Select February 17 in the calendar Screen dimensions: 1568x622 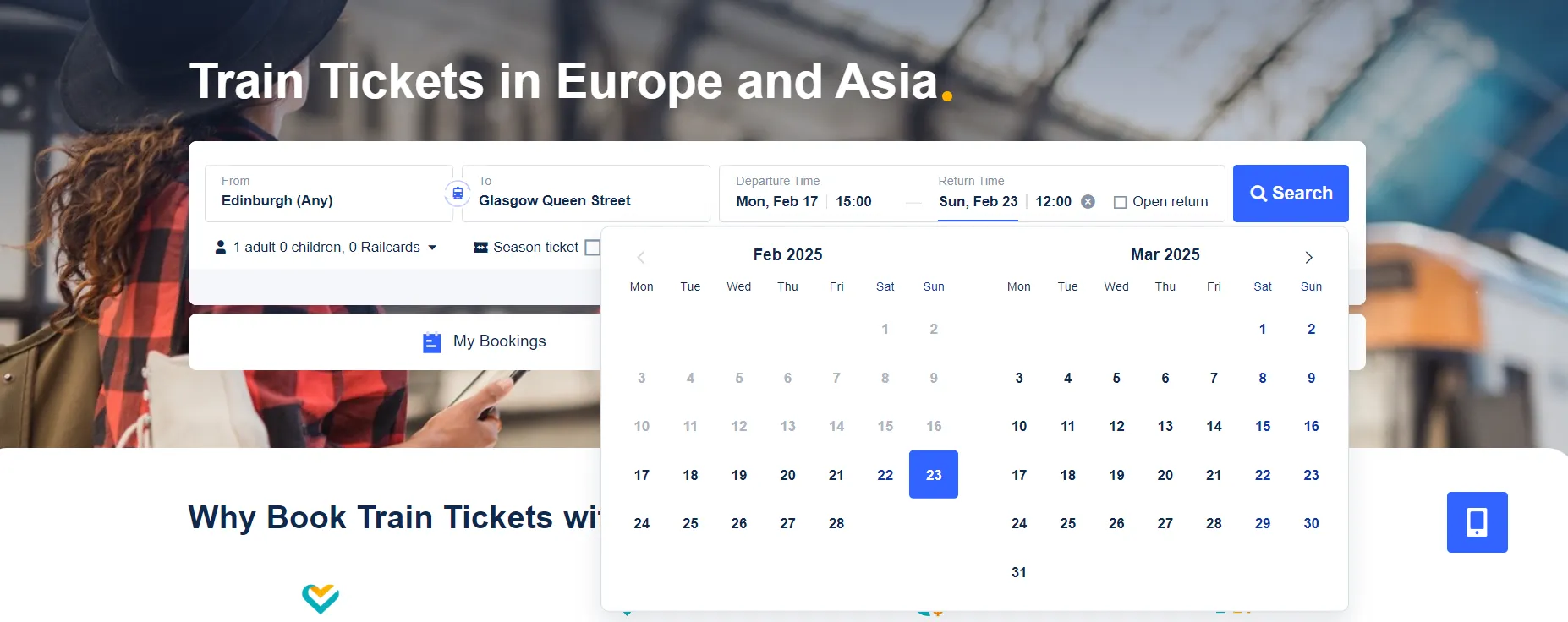pyautogui.click(x=642, y=475)
